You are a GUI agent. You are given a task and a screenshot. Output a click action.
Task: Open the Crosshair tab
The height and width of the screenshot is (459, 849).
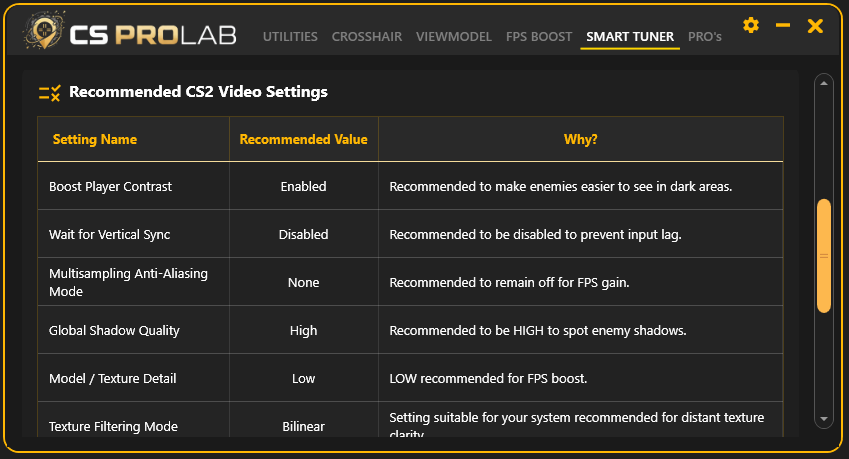coord(367,37)
